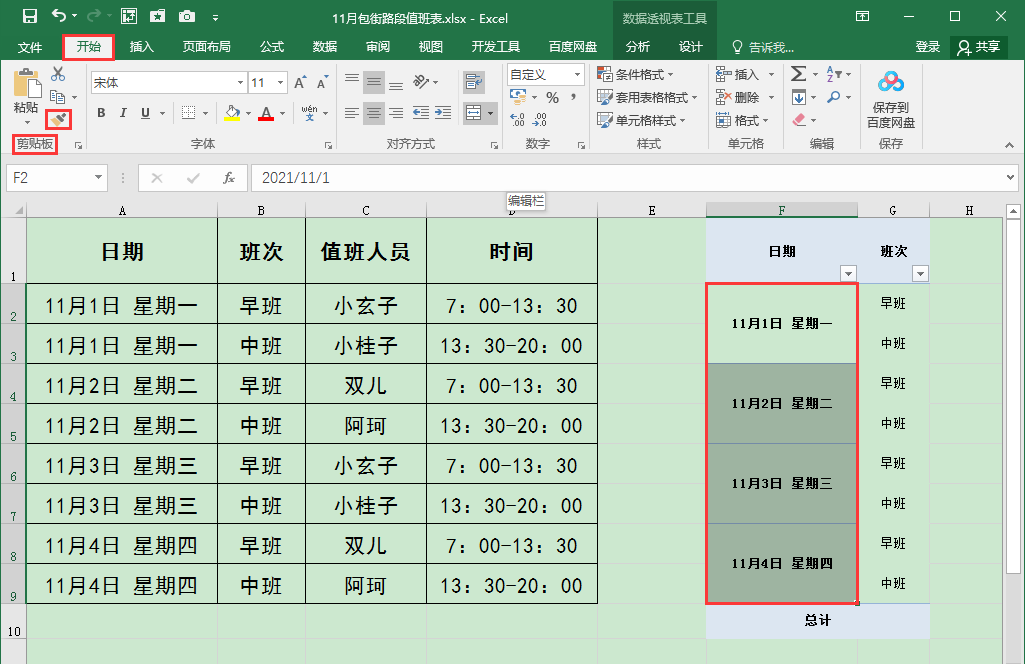1025x664 pixels.
Task: Click the red font color button
Action: click(x=265, y=113)
